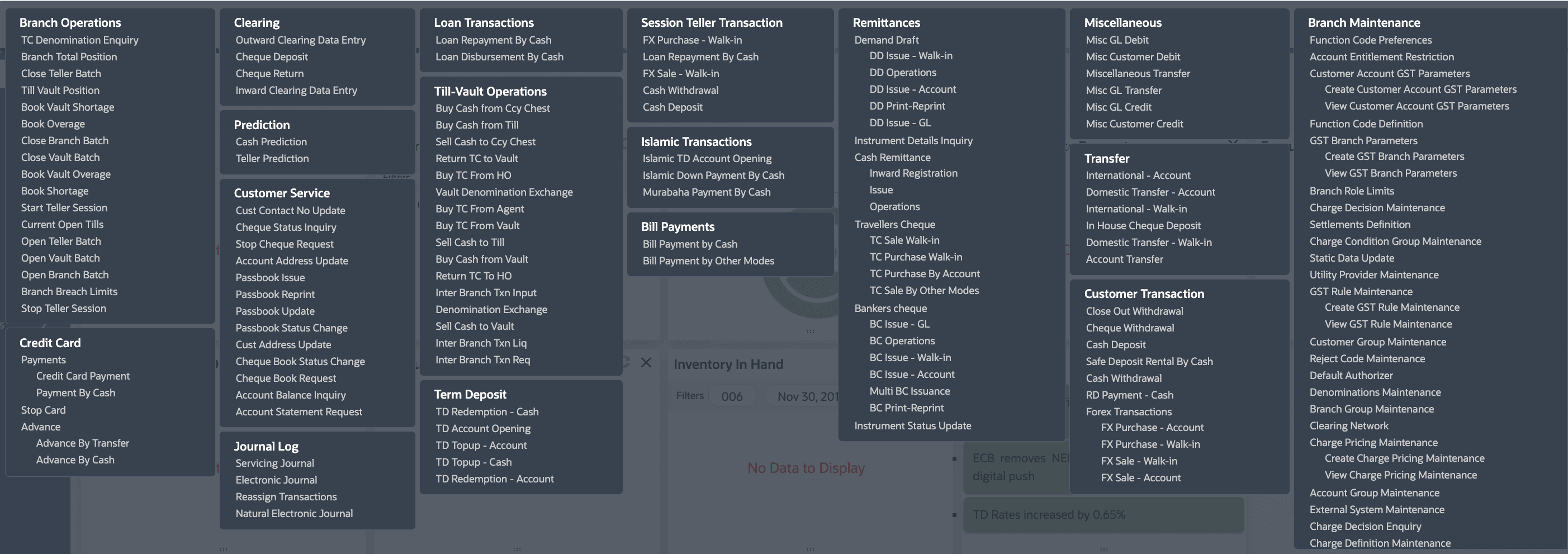This screenshot has height=554, width=1568.
Task: Select In House Cheque Deposit
Action: [1143, 226]
